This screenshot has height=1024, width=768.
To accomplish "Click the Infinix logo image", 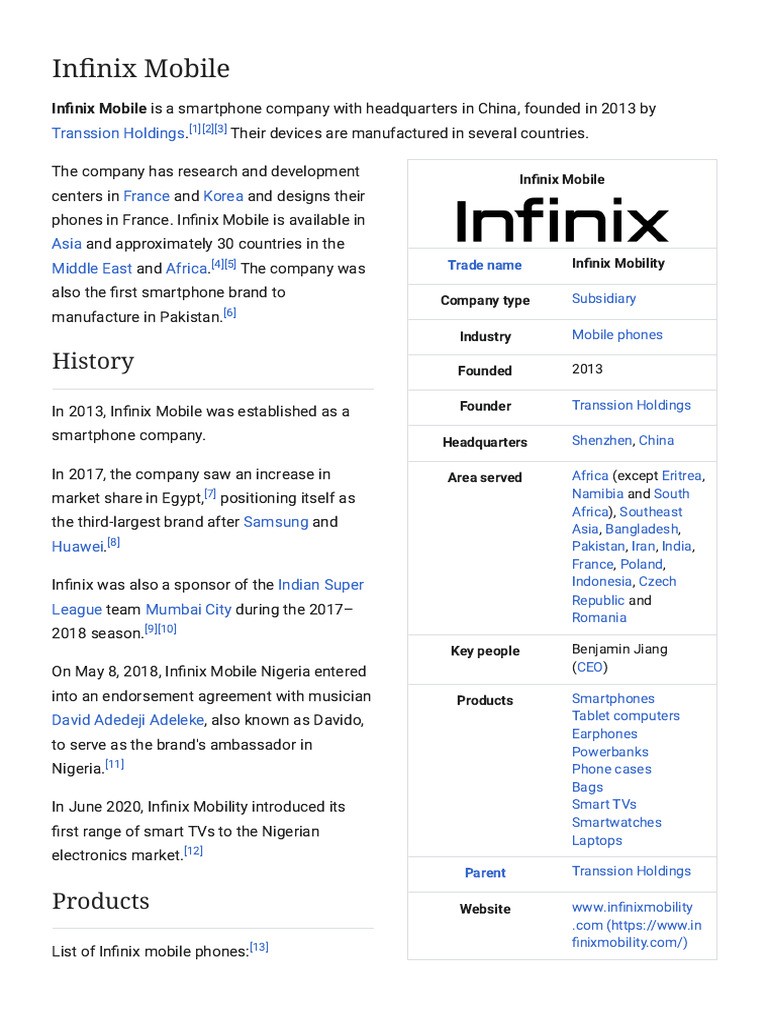I will coord(562,221).
